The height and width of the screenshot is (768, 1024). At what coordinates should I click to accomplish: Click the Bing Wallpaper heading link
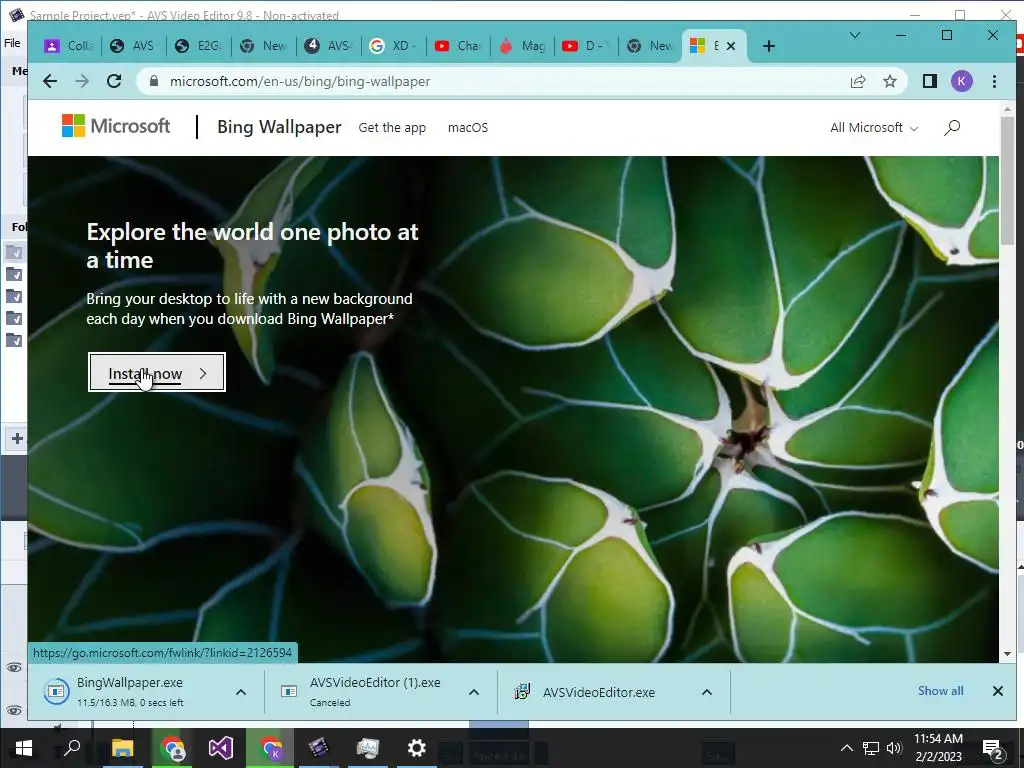(279, 127)
